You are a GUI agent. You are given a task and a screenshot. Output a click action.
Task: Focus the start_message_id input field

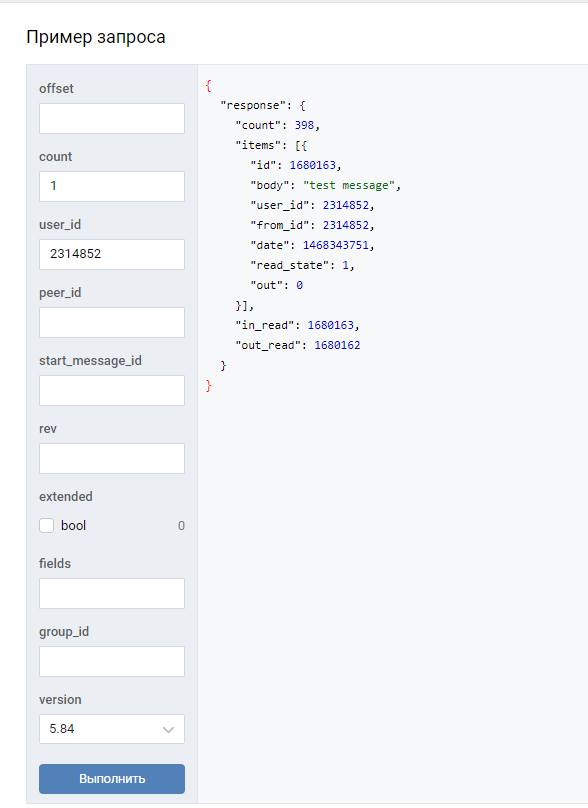(112, 390)
